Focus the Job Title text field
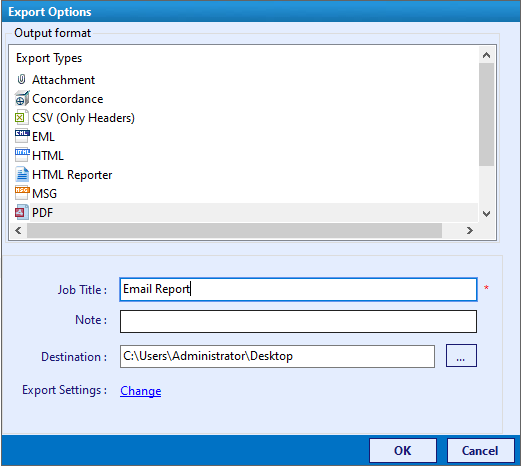Screen dimensions: 521x466 (x=298, y=289)
